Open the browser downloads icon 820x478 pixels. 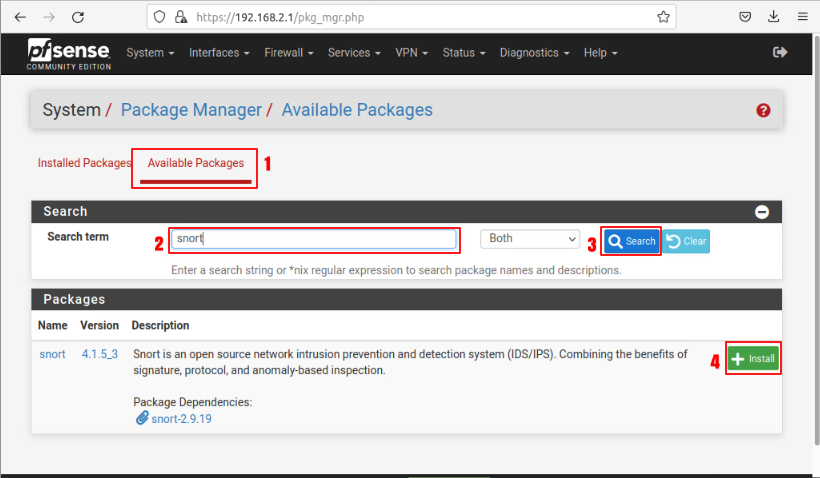click(773, 17)
